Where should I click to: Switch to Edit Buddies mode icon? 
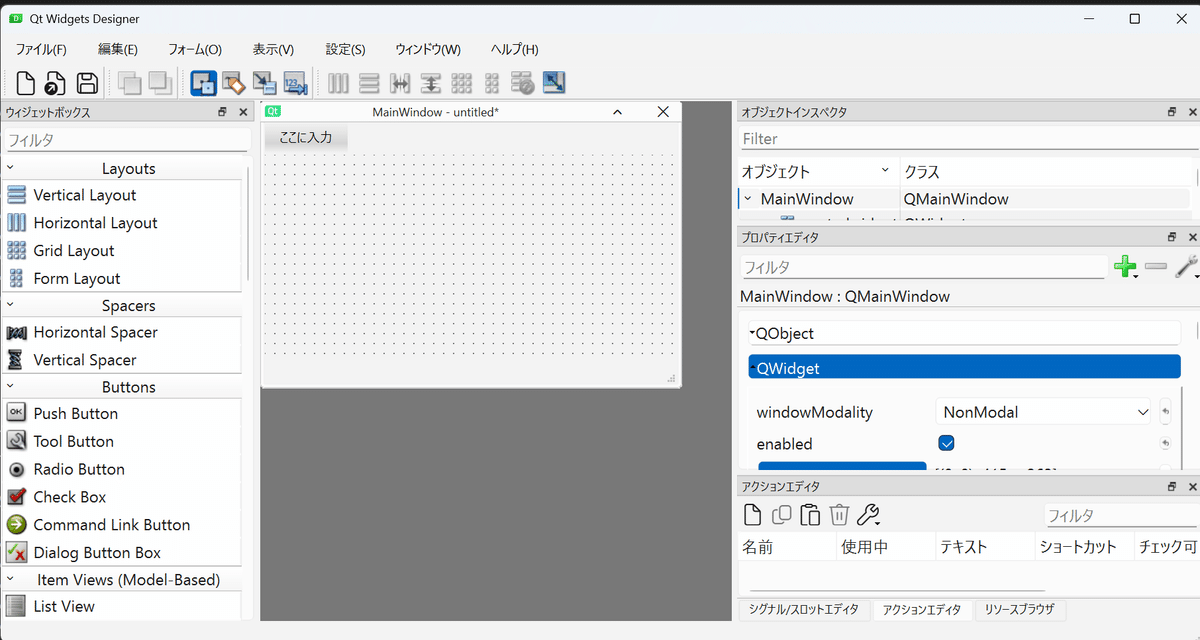pos(264,83)
